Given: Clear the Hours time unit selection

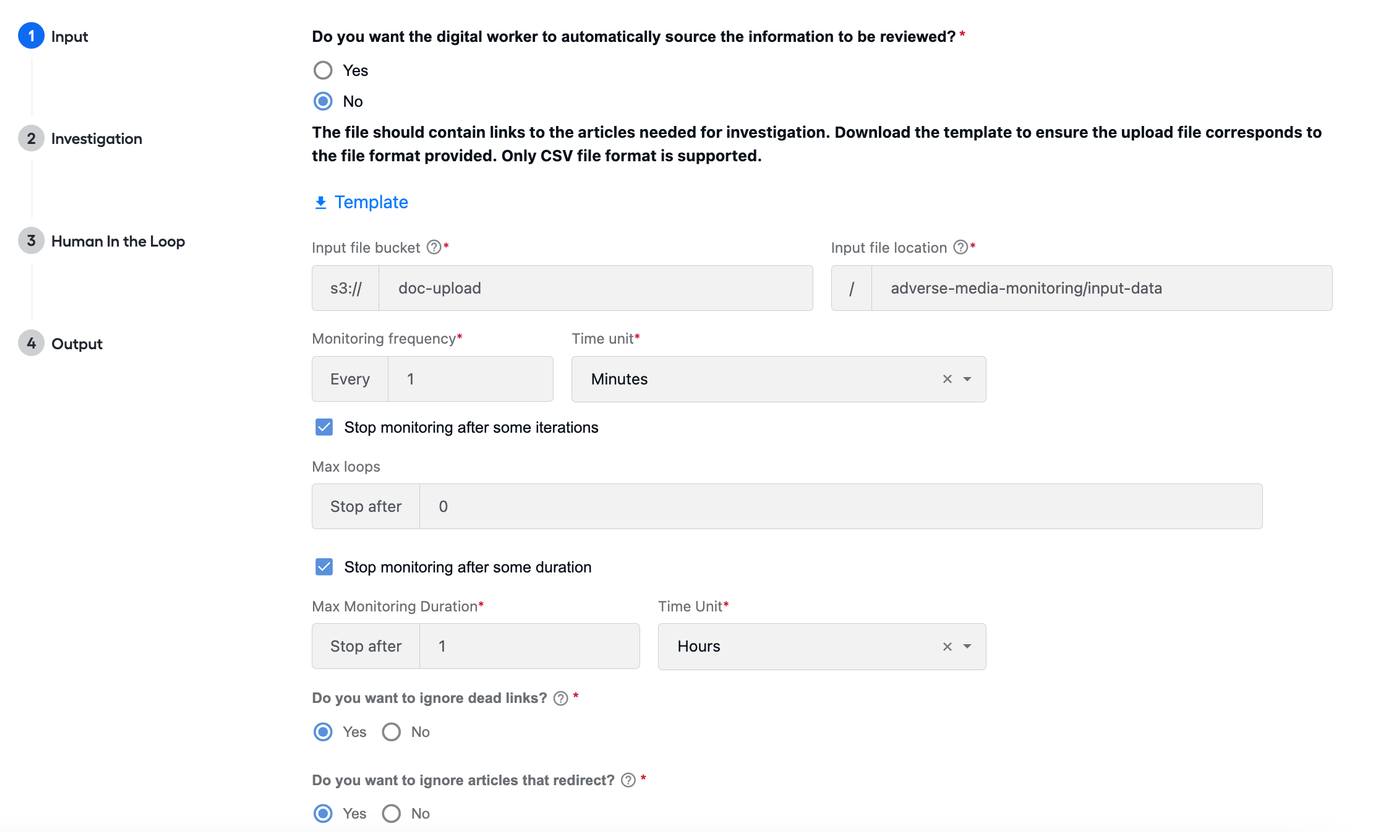Looking at the screenshot, I should point(947,646).
